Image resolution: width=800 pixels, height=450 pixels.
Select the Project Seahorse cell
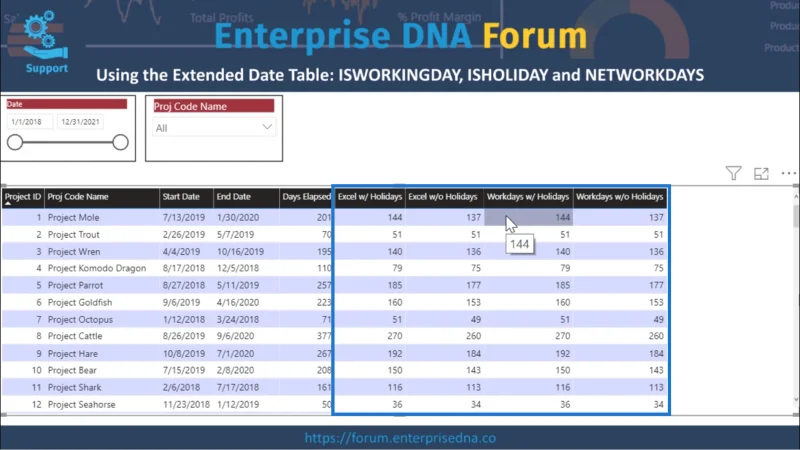[x=82, y=405]
